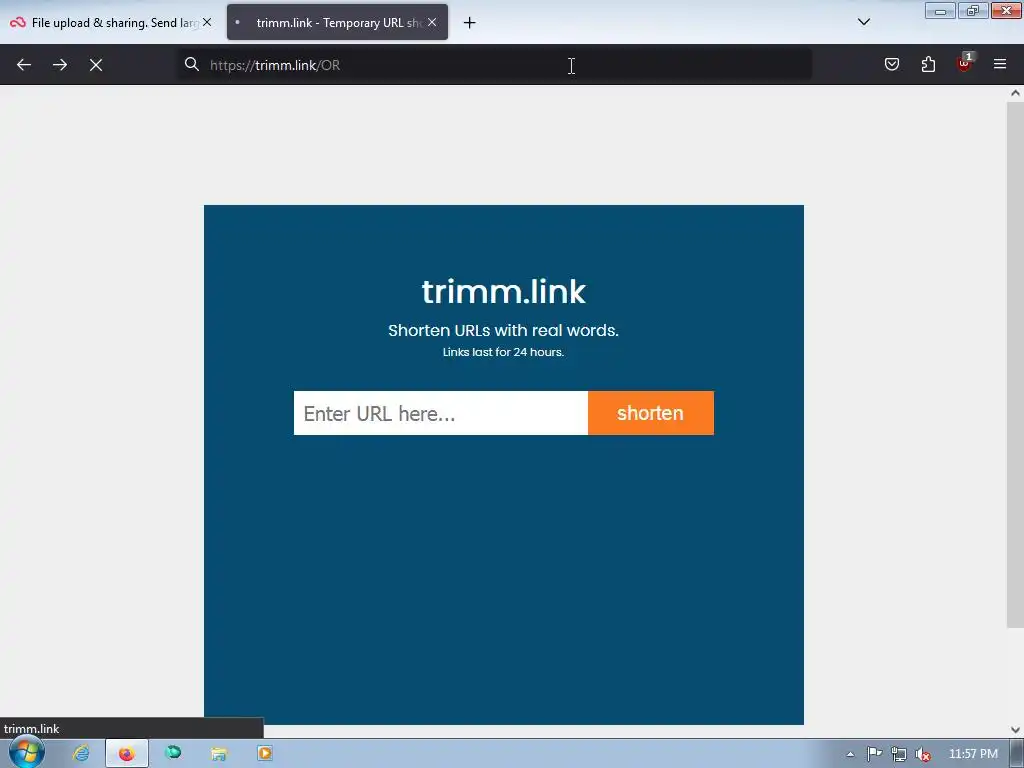The width and height of the screenshot is (1024, 768).
Task: Go back to the previous page
Action: click(x=24, y=65)
